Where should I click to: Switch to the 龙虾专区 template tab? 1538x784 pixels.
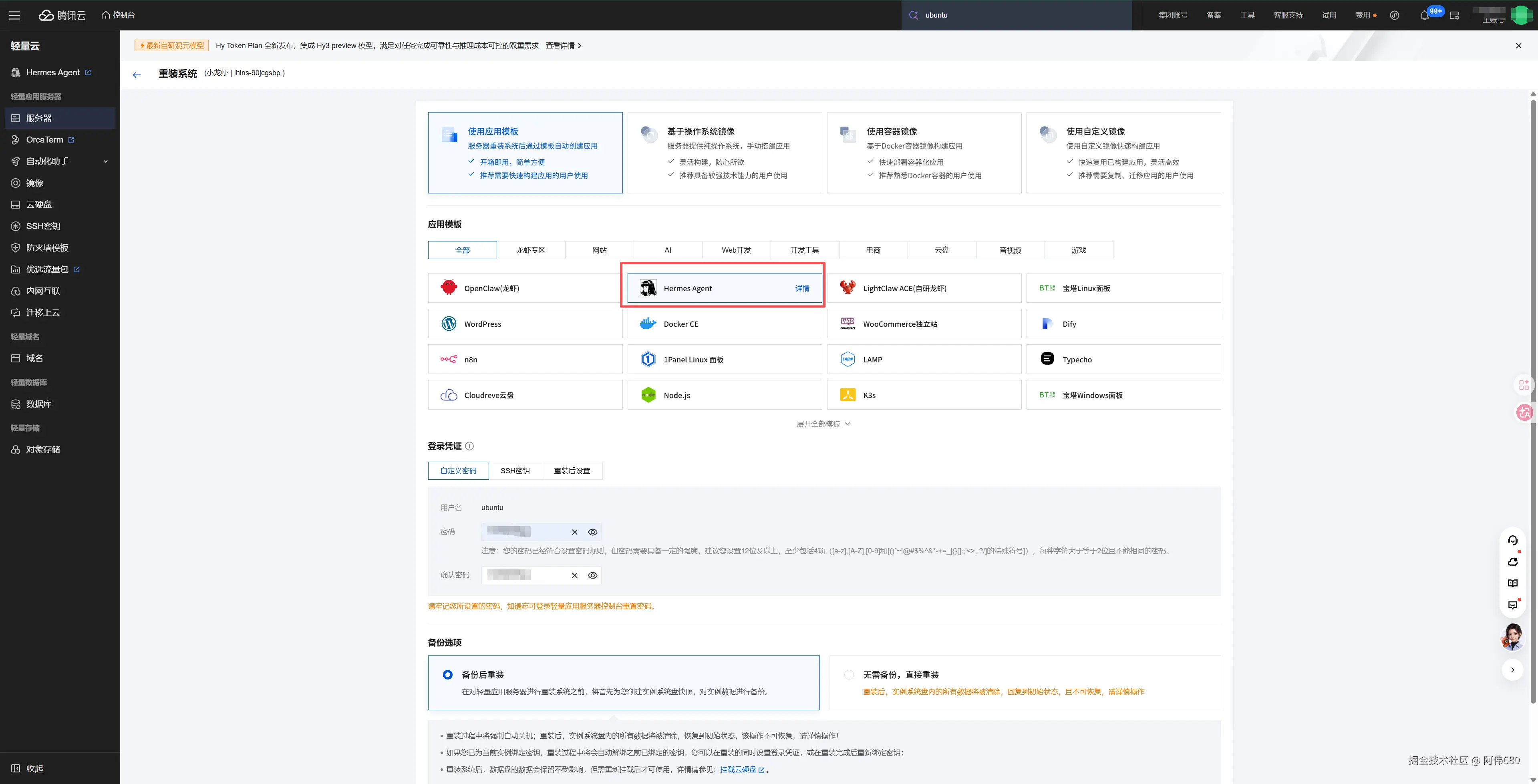click(x=531, y=250)
